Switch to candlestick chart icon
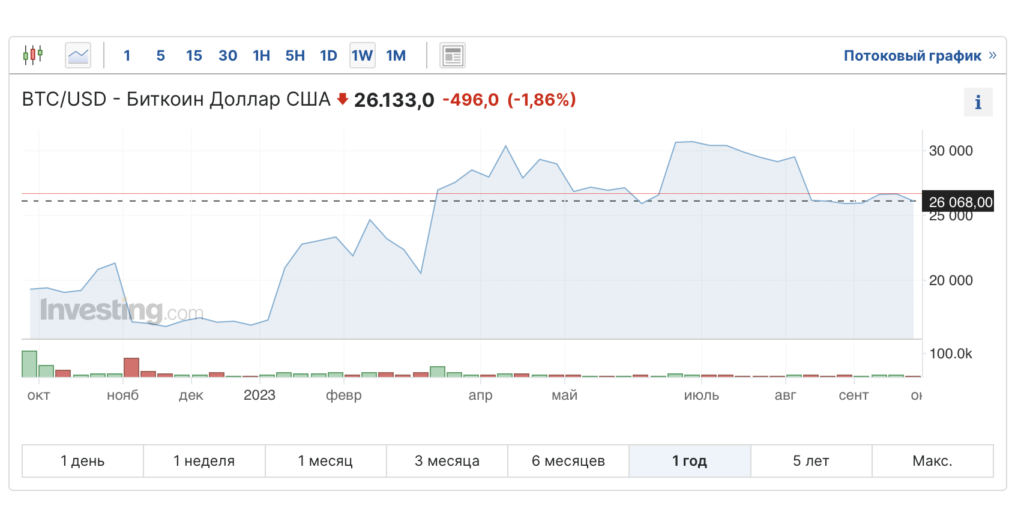 click(x=33, y=55)
